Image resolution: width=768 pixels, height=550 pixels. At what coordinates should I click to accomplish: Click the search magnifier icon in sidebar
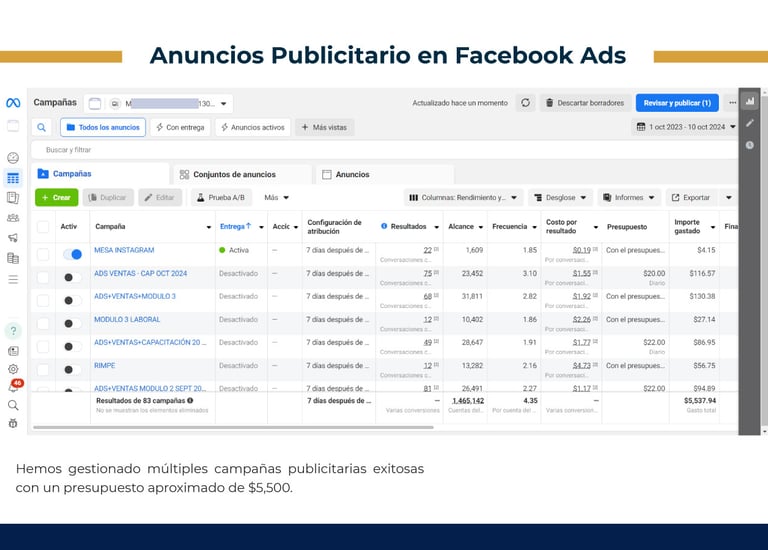pyautogui.click(x=13, y=405)
